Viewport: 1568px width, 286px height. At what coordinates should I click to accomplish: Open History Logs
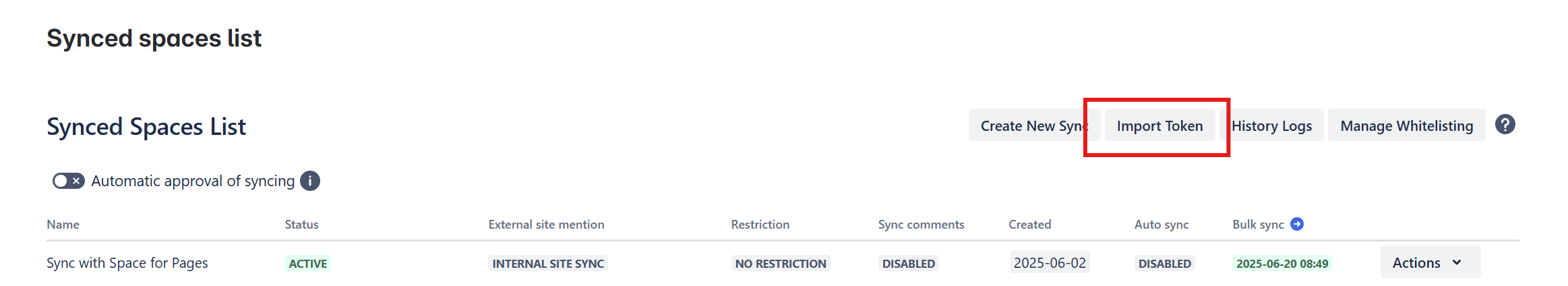1271,125
